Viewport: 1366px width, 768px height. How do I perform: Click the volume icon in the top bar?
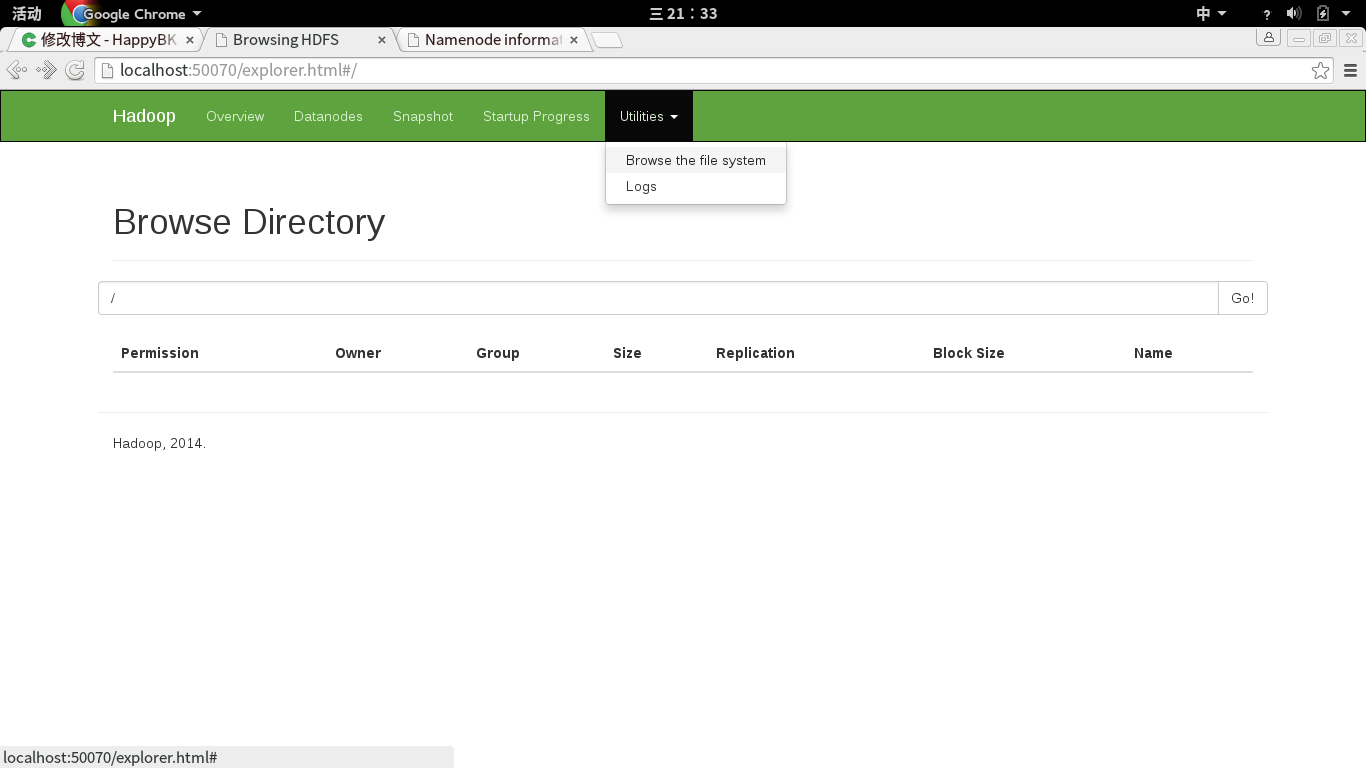(1294, 14)
